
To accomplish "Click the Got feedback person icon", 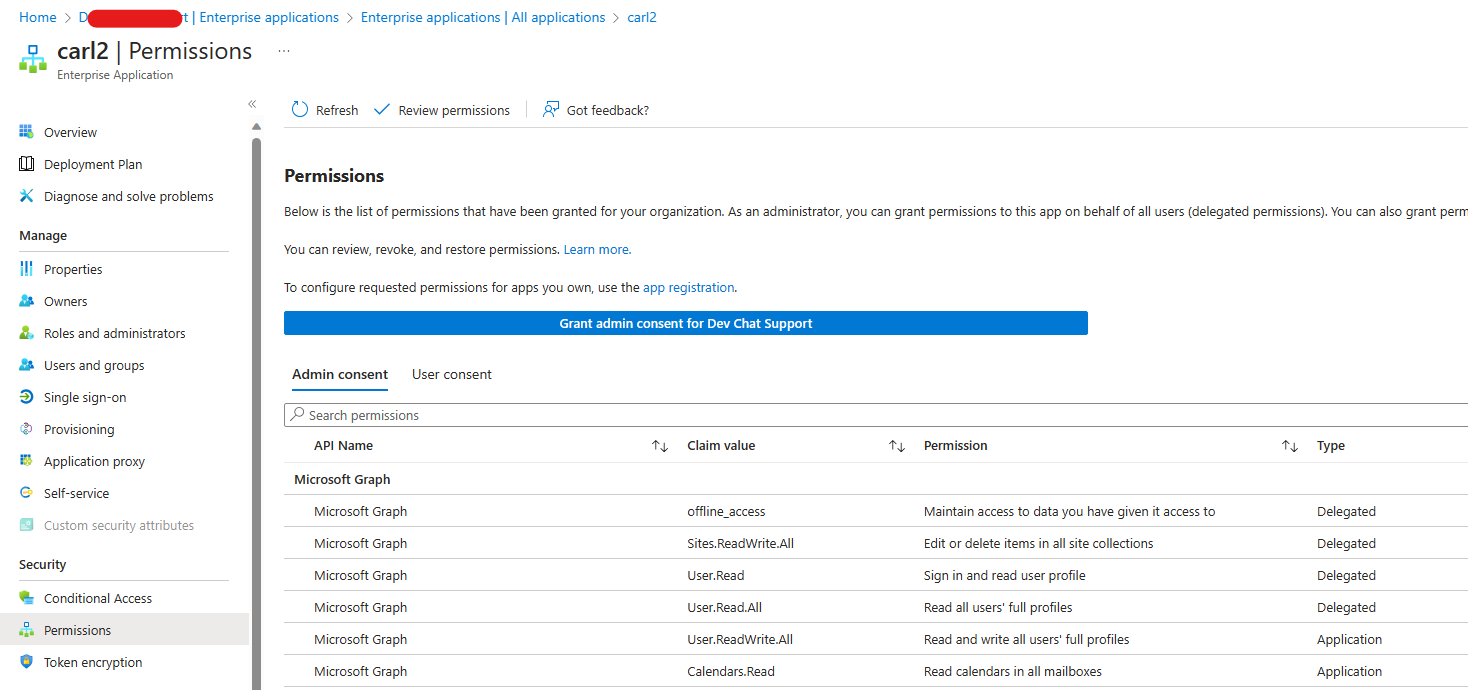I will coord(551,109).
